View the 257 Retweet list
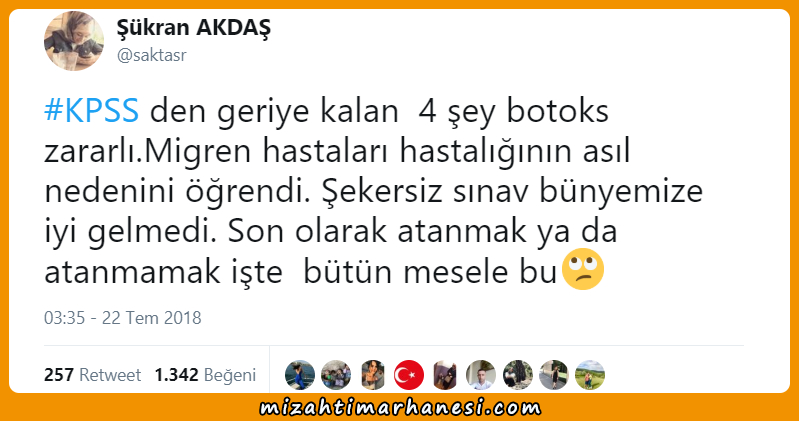Image resolution: width=799 pixels, height=421 pixels. (92, 375)
